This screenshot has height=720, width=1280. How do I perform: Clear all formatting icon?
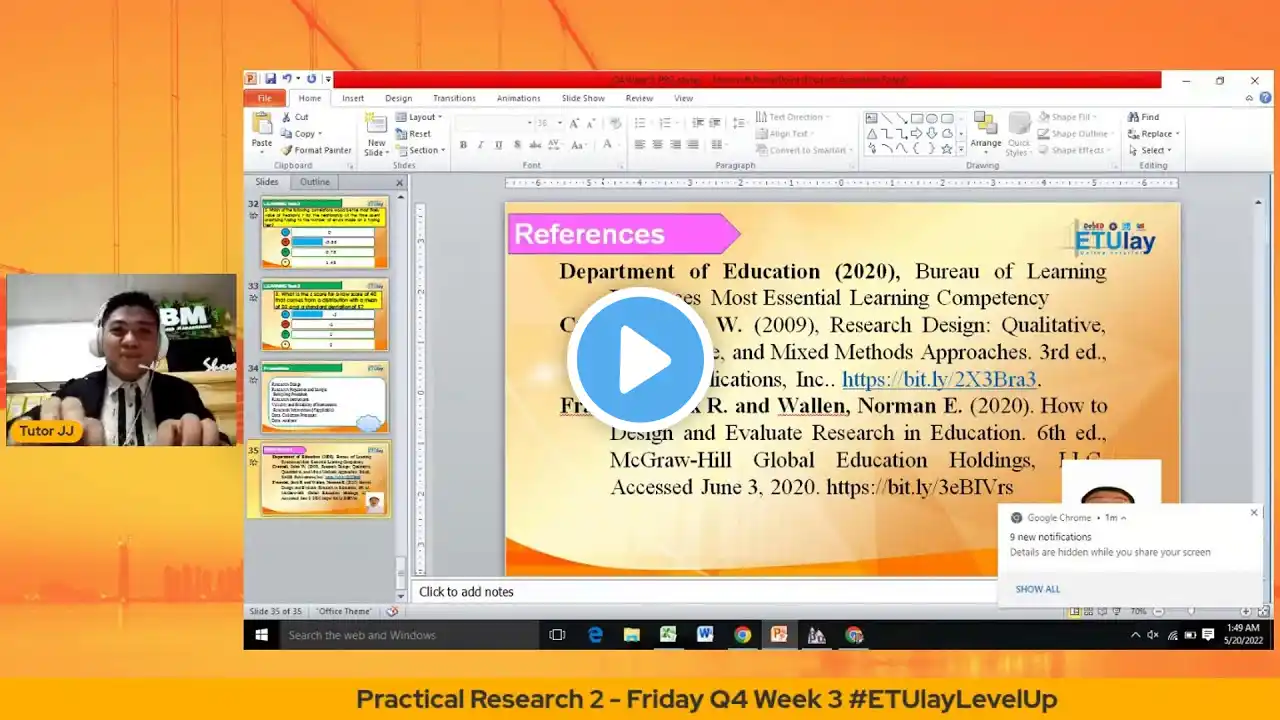tap(614, 123)
